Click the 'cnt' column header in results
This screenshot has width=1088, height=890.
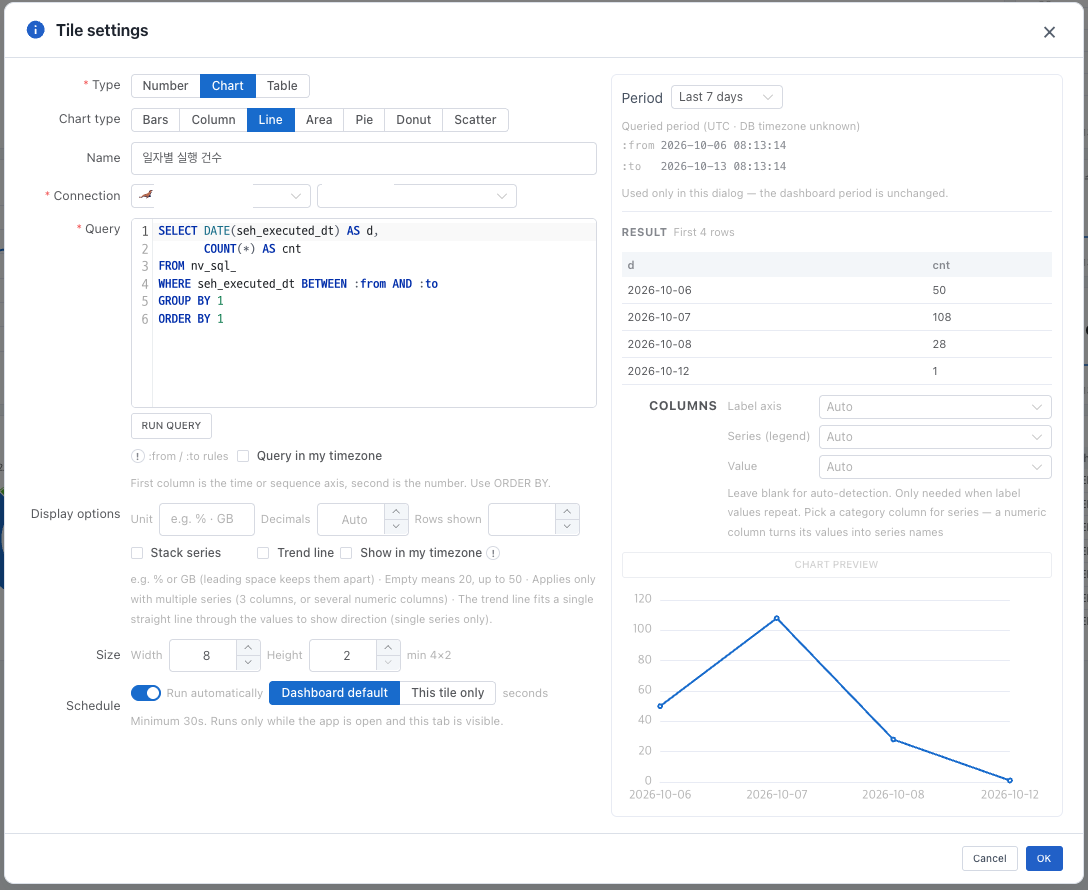(941, 265)
